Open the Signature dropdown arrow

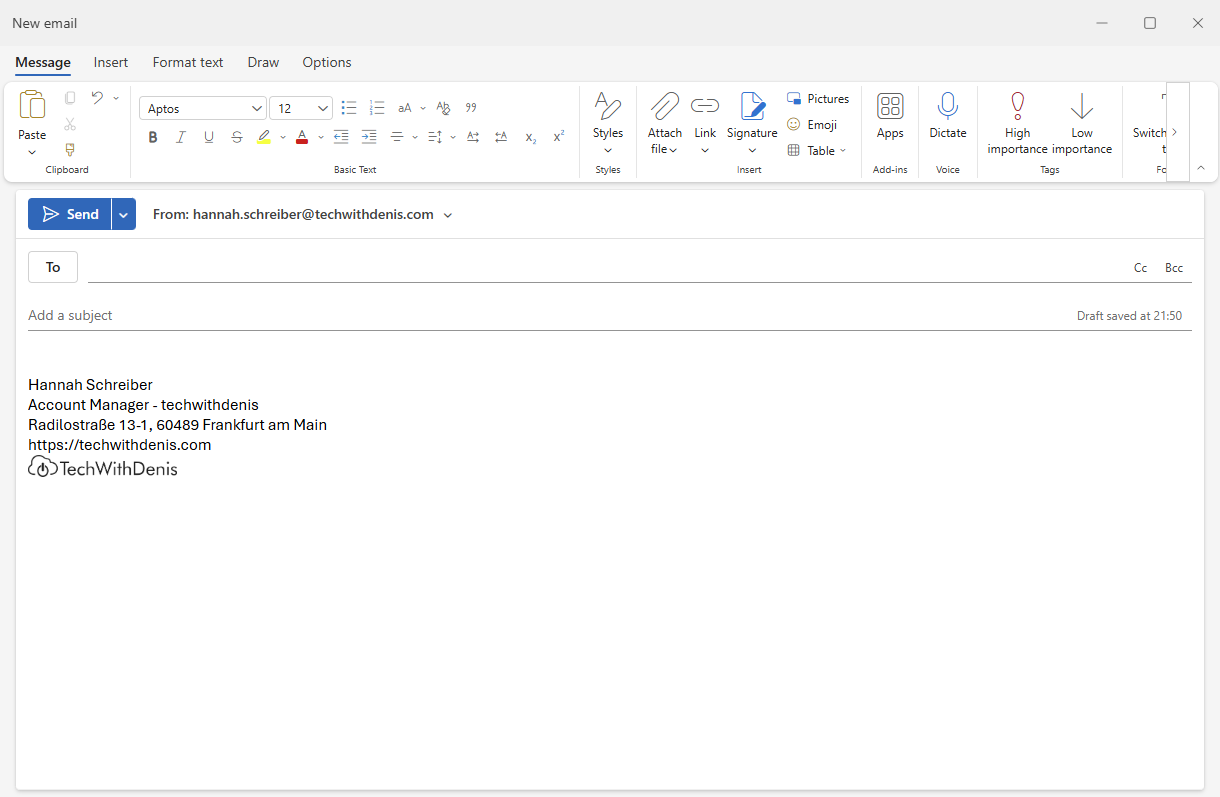[x=752, y=151]
